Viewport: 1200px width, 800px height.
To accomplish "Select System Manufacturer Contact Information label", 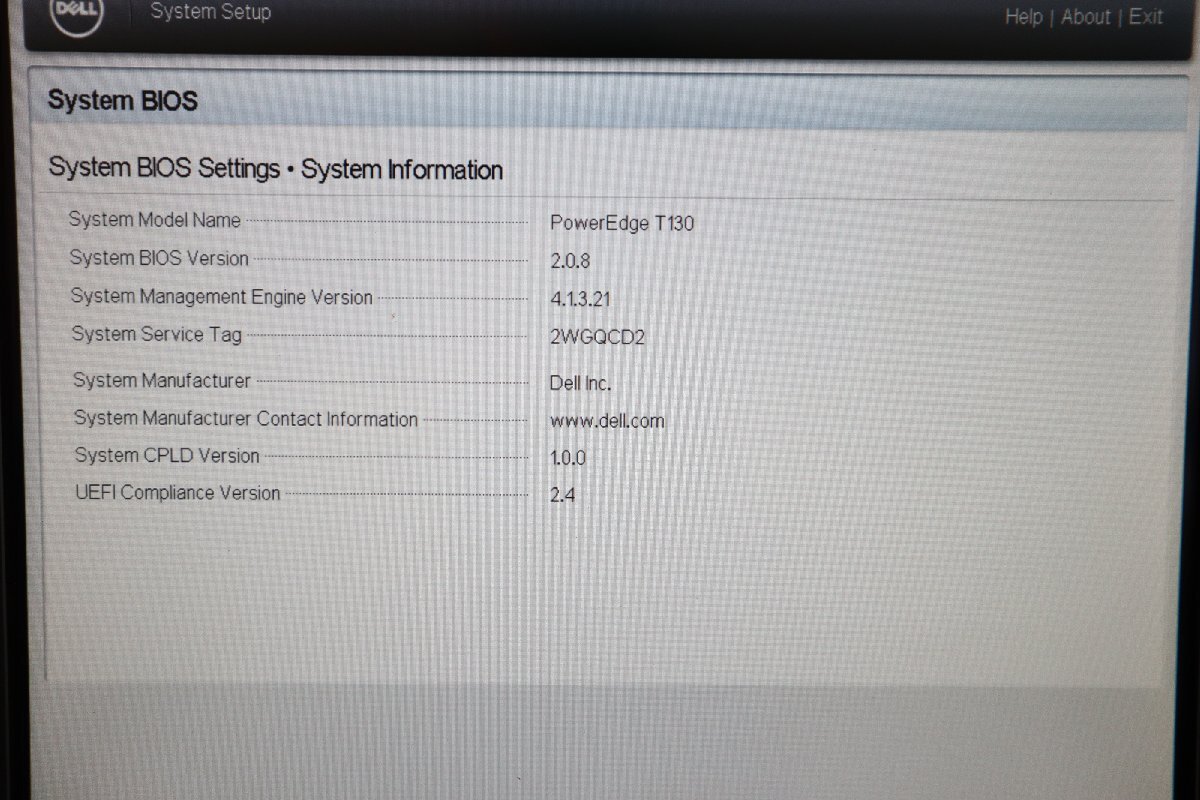I will [x=245, y=418].
